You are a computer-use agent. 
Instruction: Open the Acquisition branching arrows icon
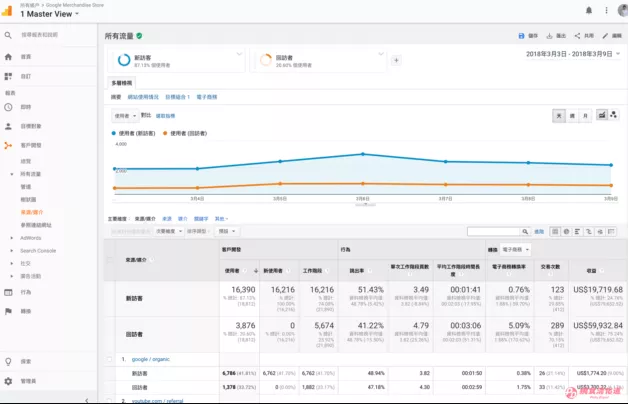point(8,145)
